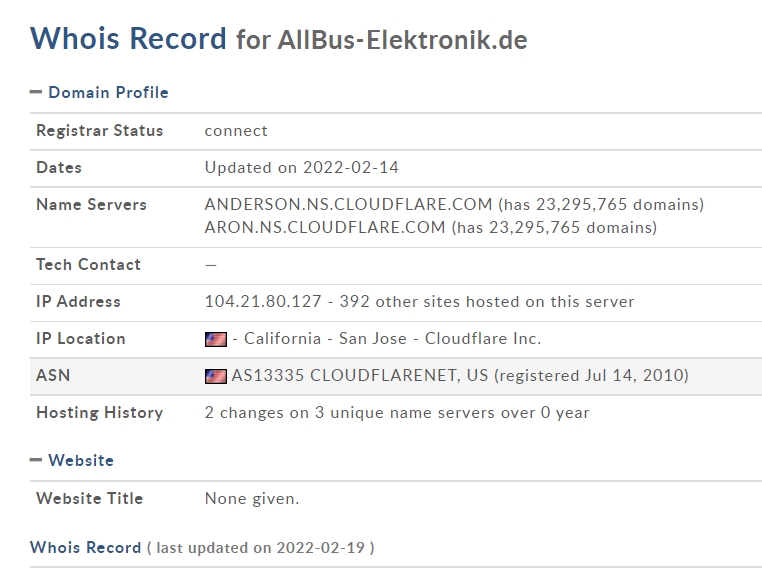762x568 pixels.
Task: Click the minus icon beside Domain Profile
Action: (x=36, y=92)
